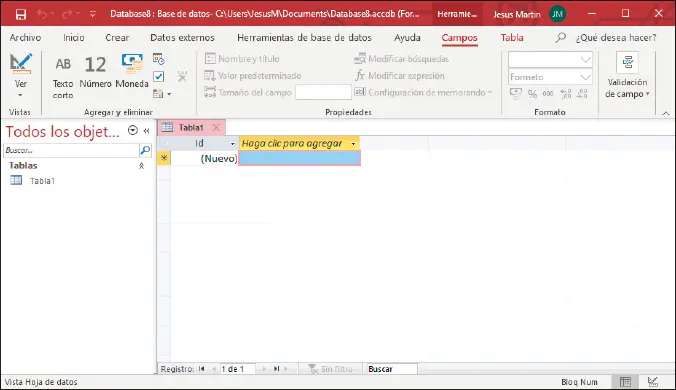
Task: Increase decimal places icon
Action: 566,94
